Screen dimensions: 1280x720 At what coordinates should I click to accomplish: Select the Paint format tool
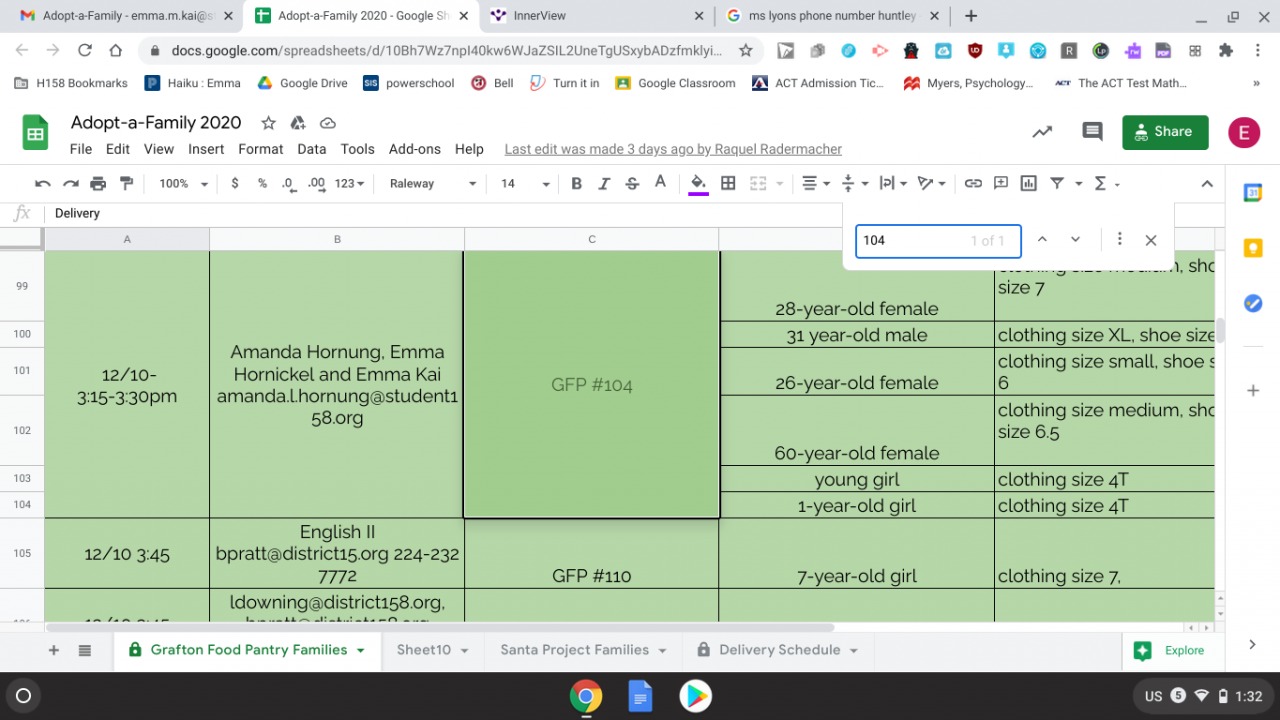coord(126,183)
